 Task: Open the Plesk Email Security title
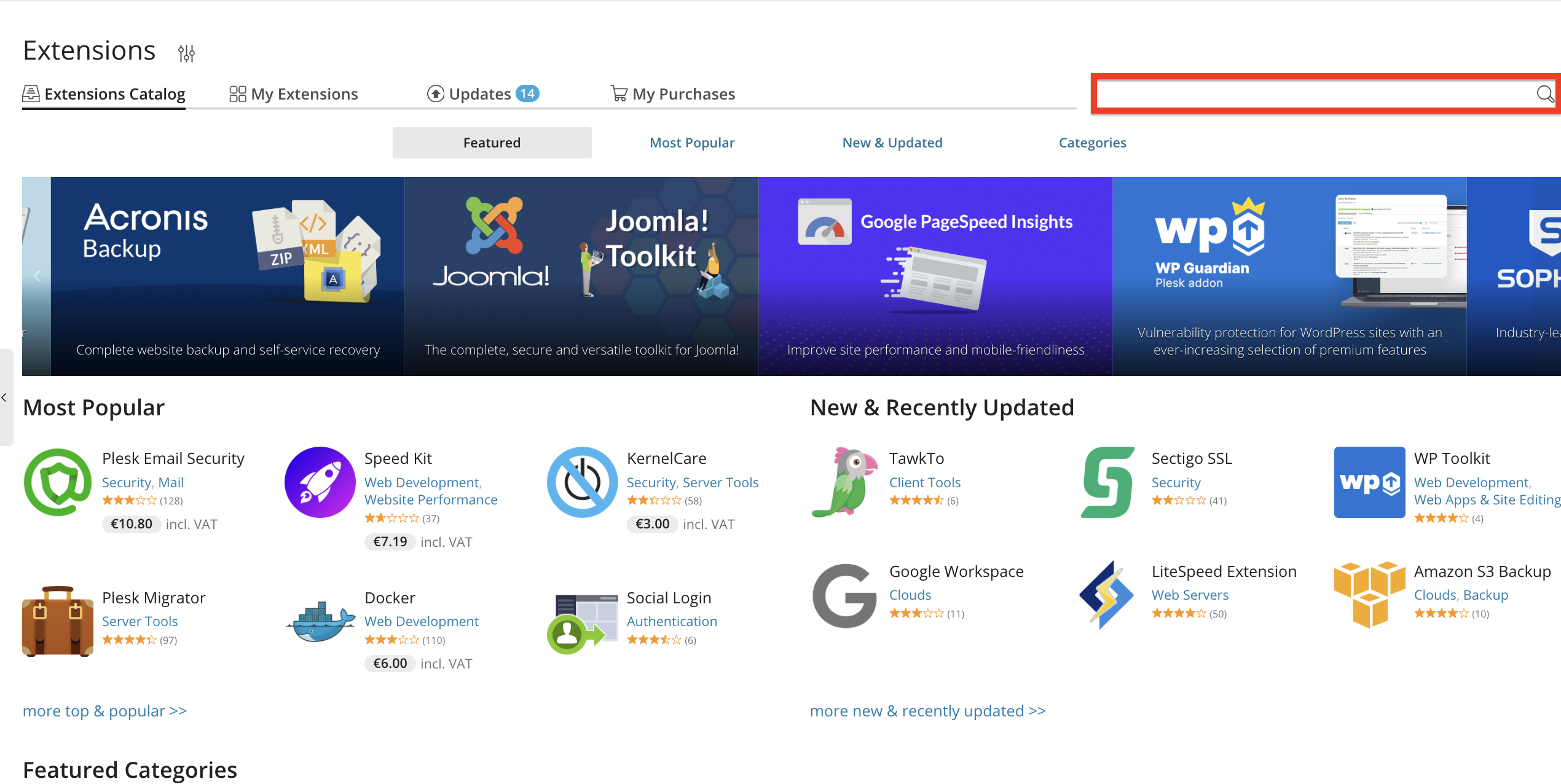tap(173, 458)
